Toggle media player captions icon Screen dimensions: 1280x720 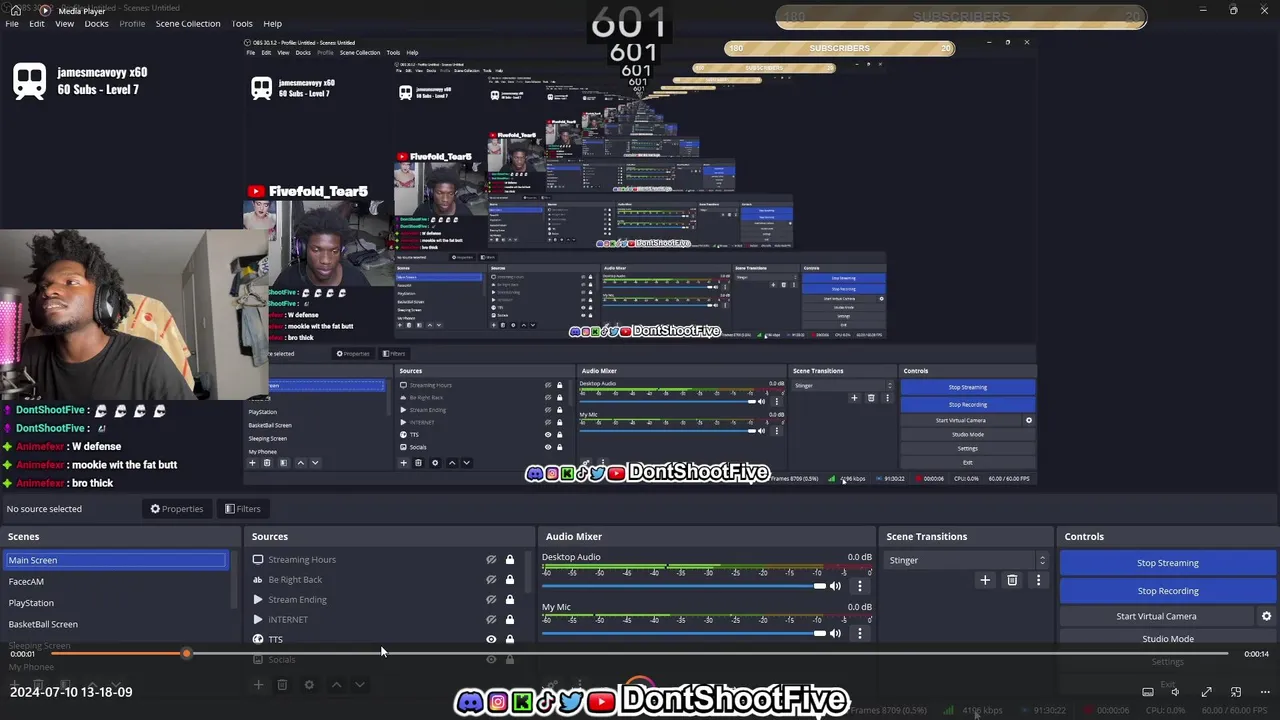pyautogui.click(x=1148, y=692)
